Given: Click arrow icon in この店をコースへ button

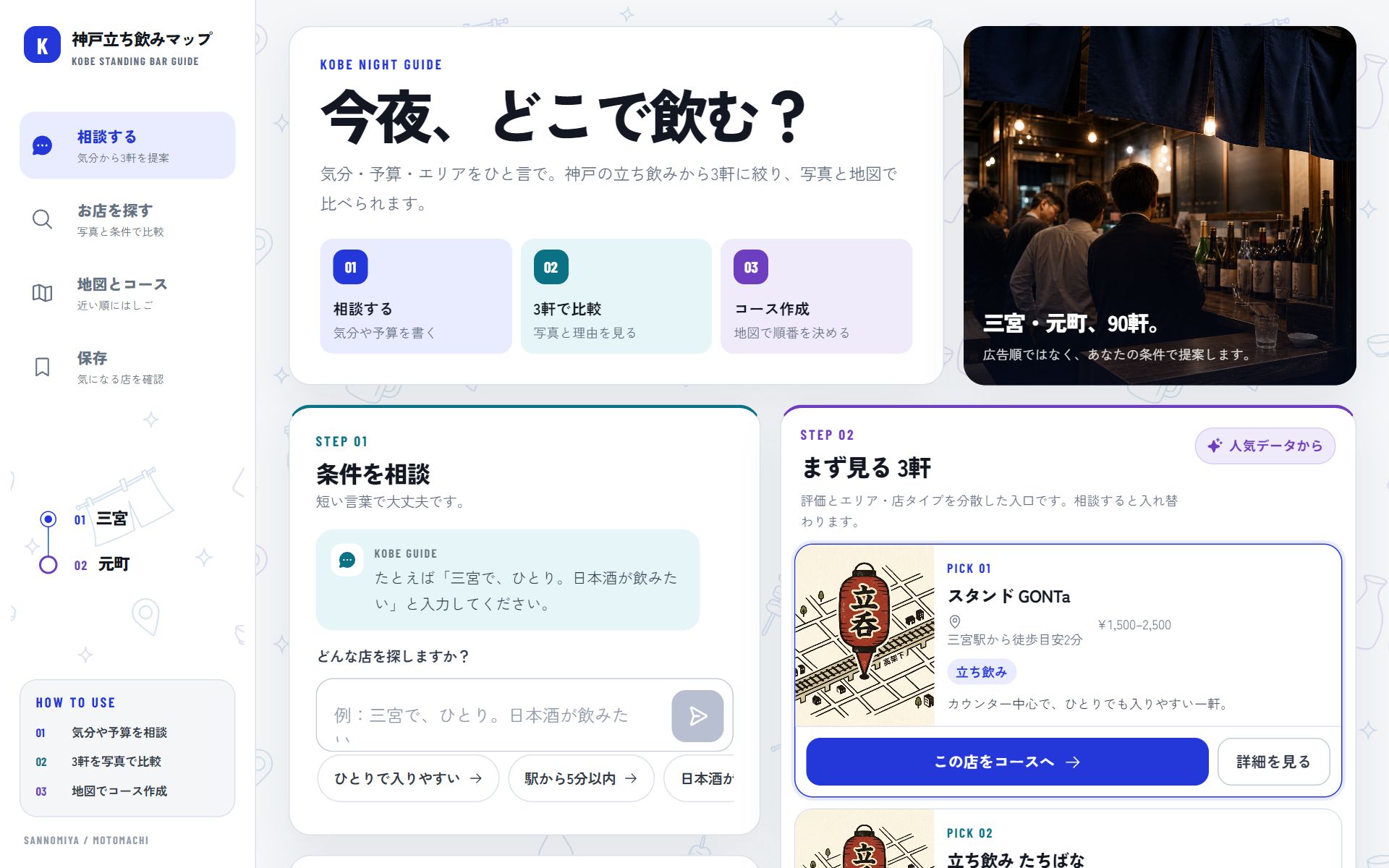Looking at the screenshot, I should (1073, 762).
